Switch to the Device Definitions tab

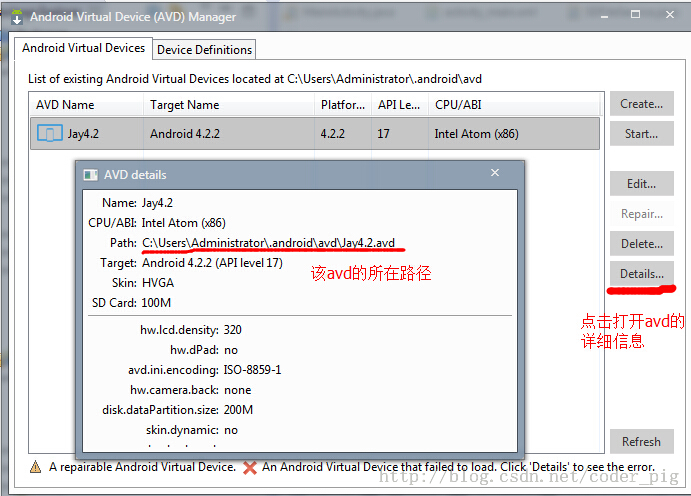[205, 49]
